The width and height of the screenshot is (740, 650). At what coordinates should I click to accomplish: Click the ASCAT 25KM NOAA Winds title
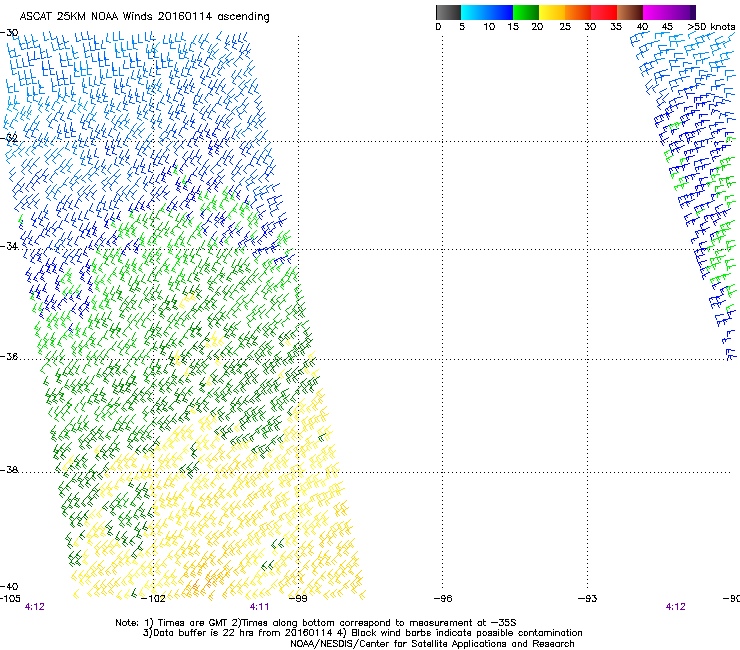(144, 17)
